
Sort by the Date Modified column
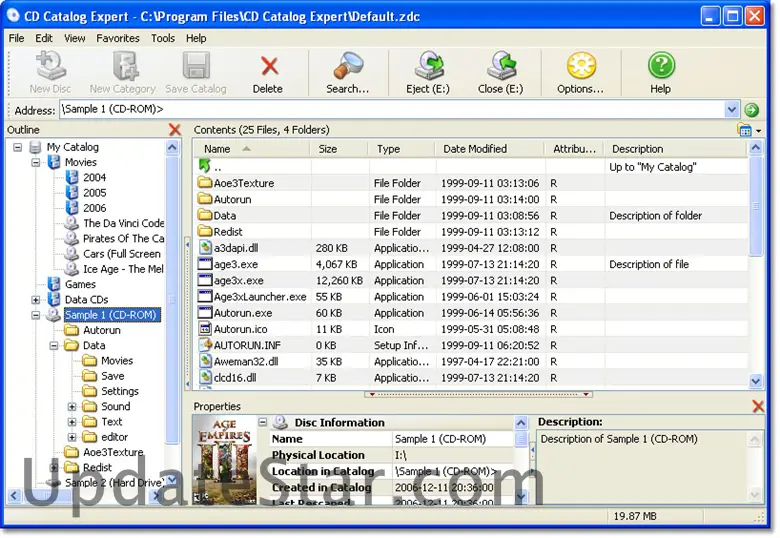490,149
